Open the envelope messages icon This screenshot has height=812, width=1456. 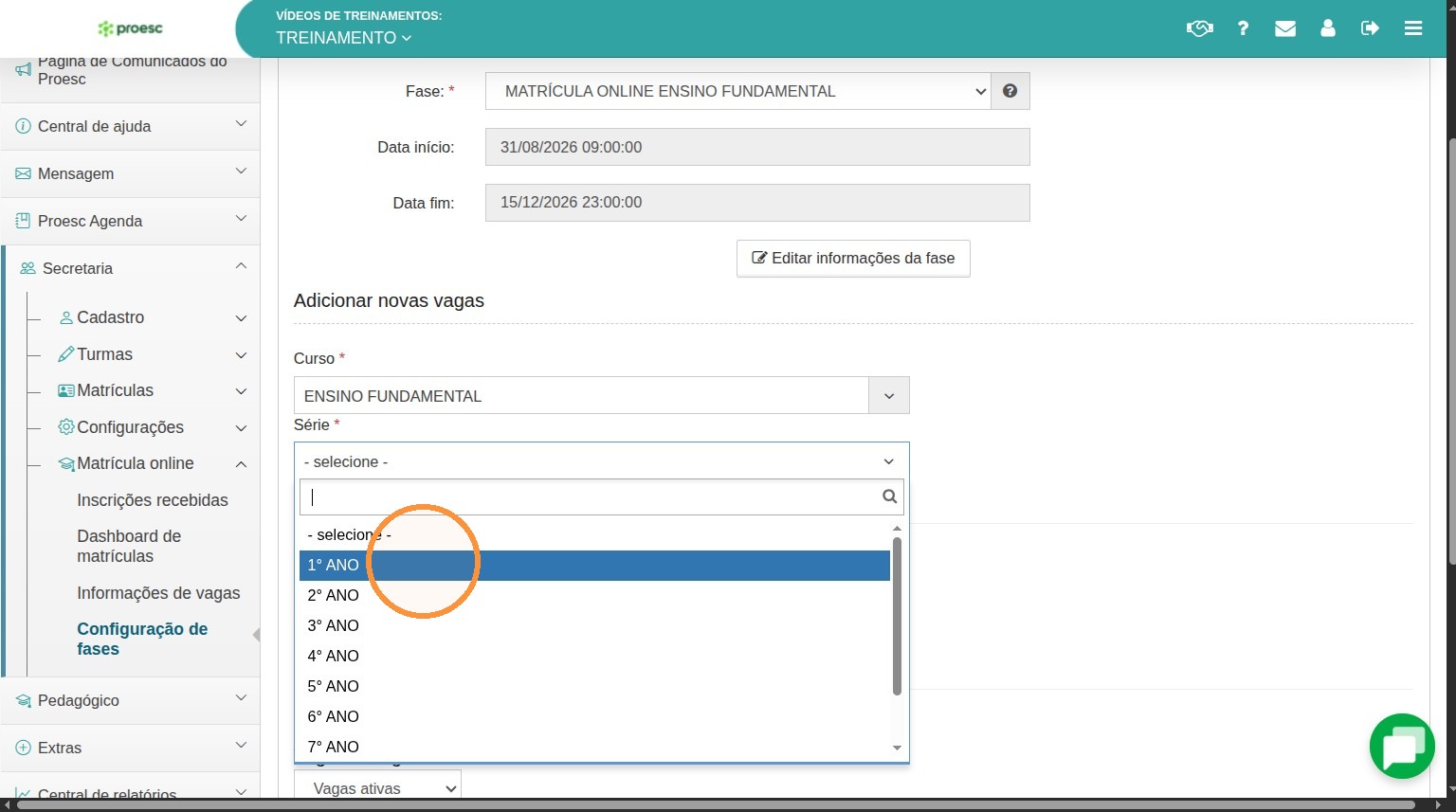(x=1285, y=28)
